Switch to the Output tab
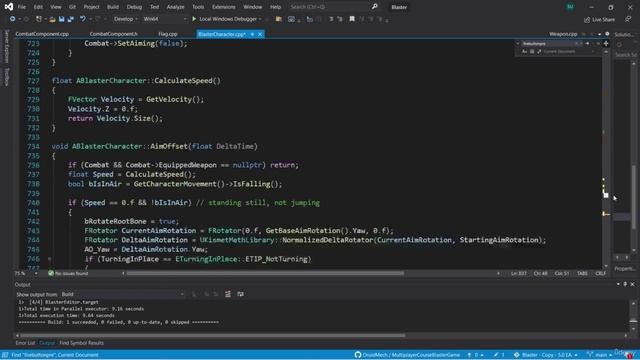The width and height of the screenshot is (640, 360). (47, 343)
